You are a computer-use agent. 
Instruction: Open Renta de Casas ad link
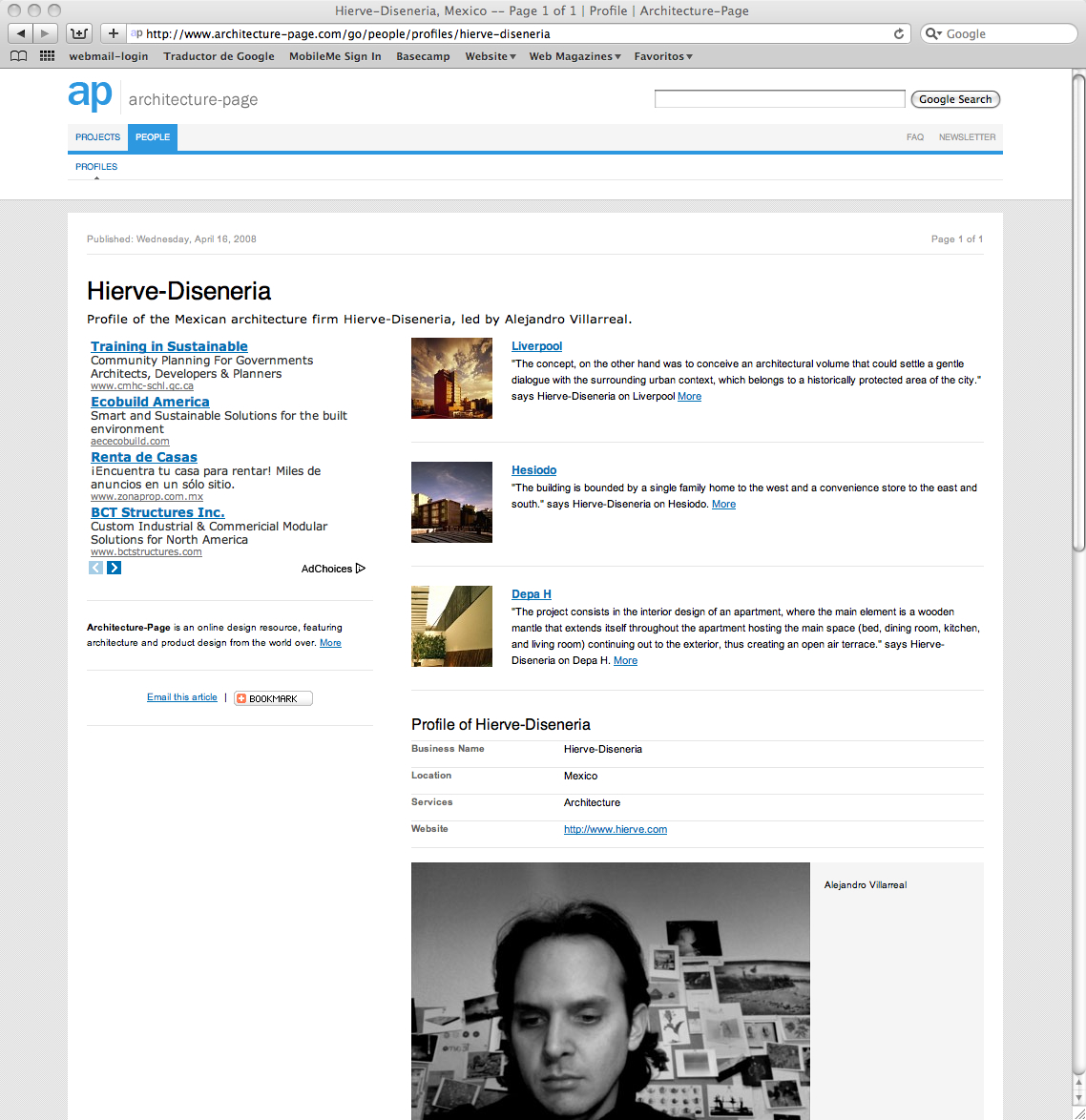pyautogui.click(x=143, y=457)
